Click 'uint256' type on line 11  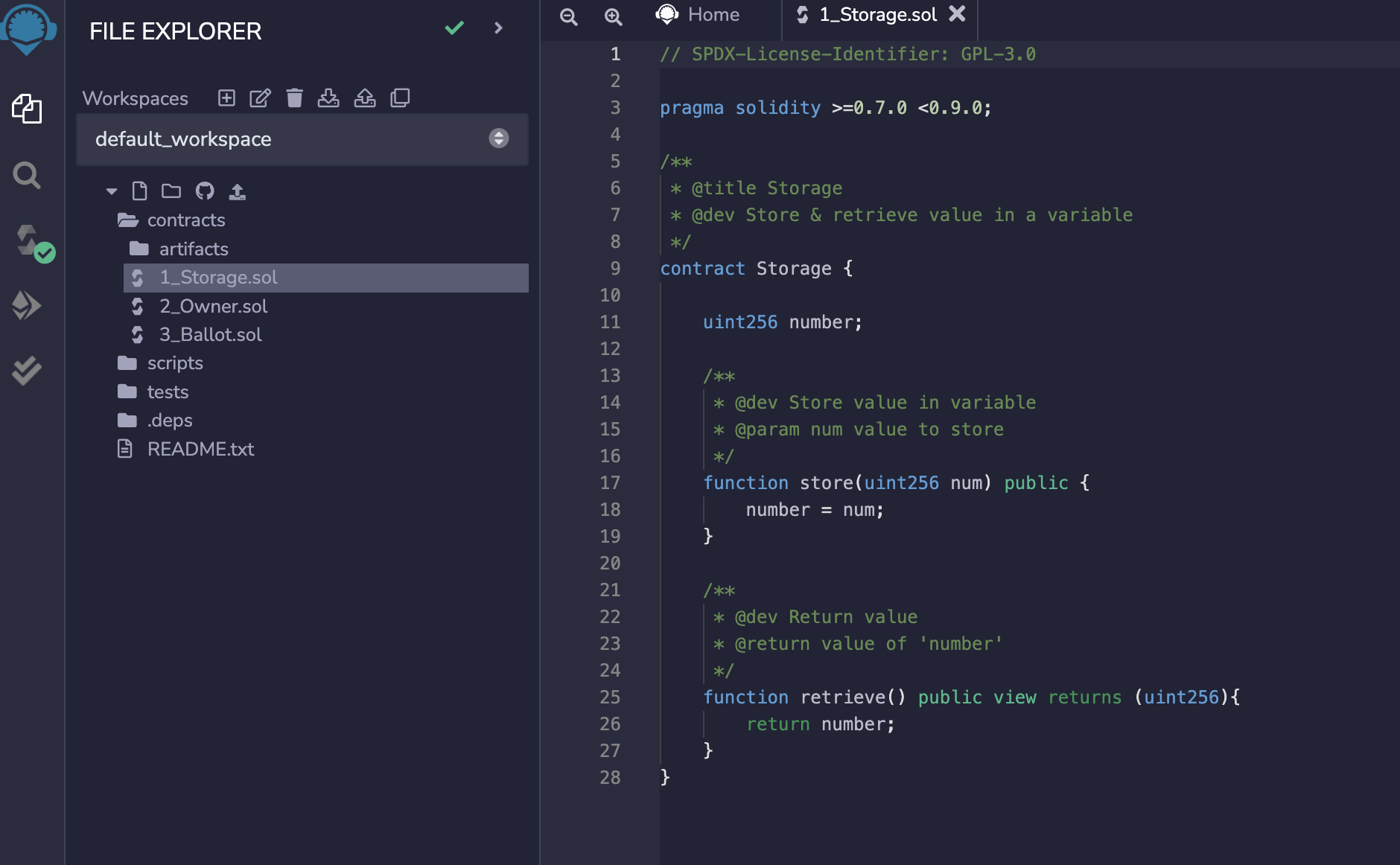point(740,322)
